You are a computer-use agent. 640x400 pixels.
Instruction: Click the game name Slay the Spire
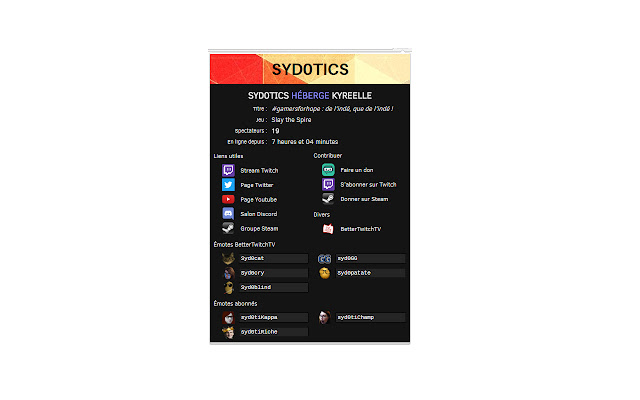291,120
